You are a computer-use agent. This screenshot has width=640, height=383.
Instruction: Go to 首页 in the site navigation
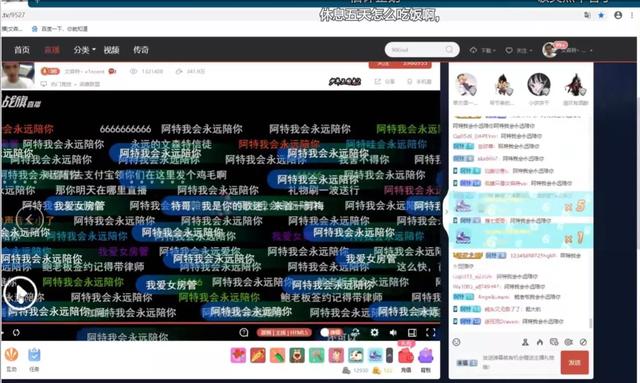tap(22, 50)
